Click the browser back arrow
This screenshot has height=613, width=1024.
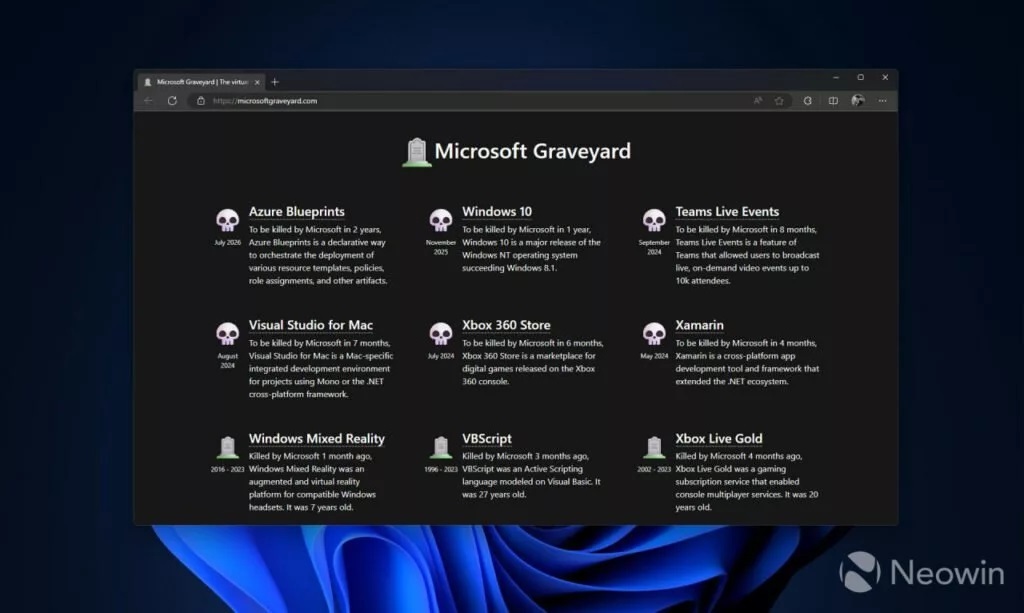[148, 101]
